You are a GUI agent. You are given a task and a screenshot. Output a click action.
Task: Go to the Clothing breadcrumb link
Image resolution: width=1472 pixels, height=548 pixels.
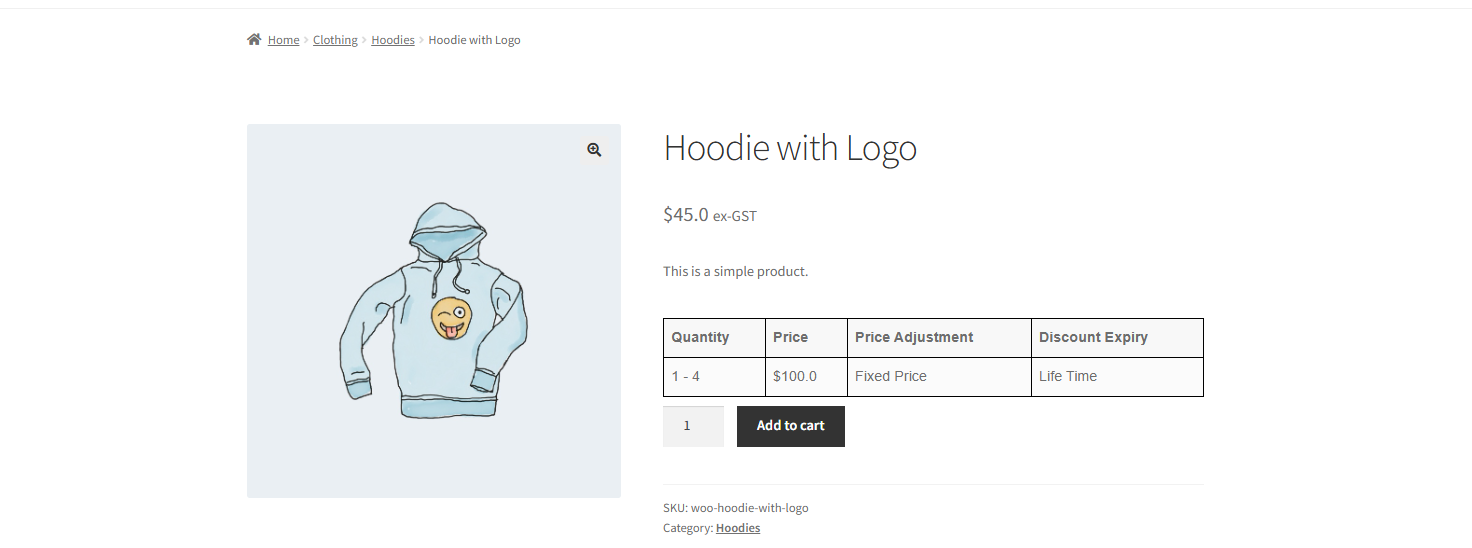point(335,40)
